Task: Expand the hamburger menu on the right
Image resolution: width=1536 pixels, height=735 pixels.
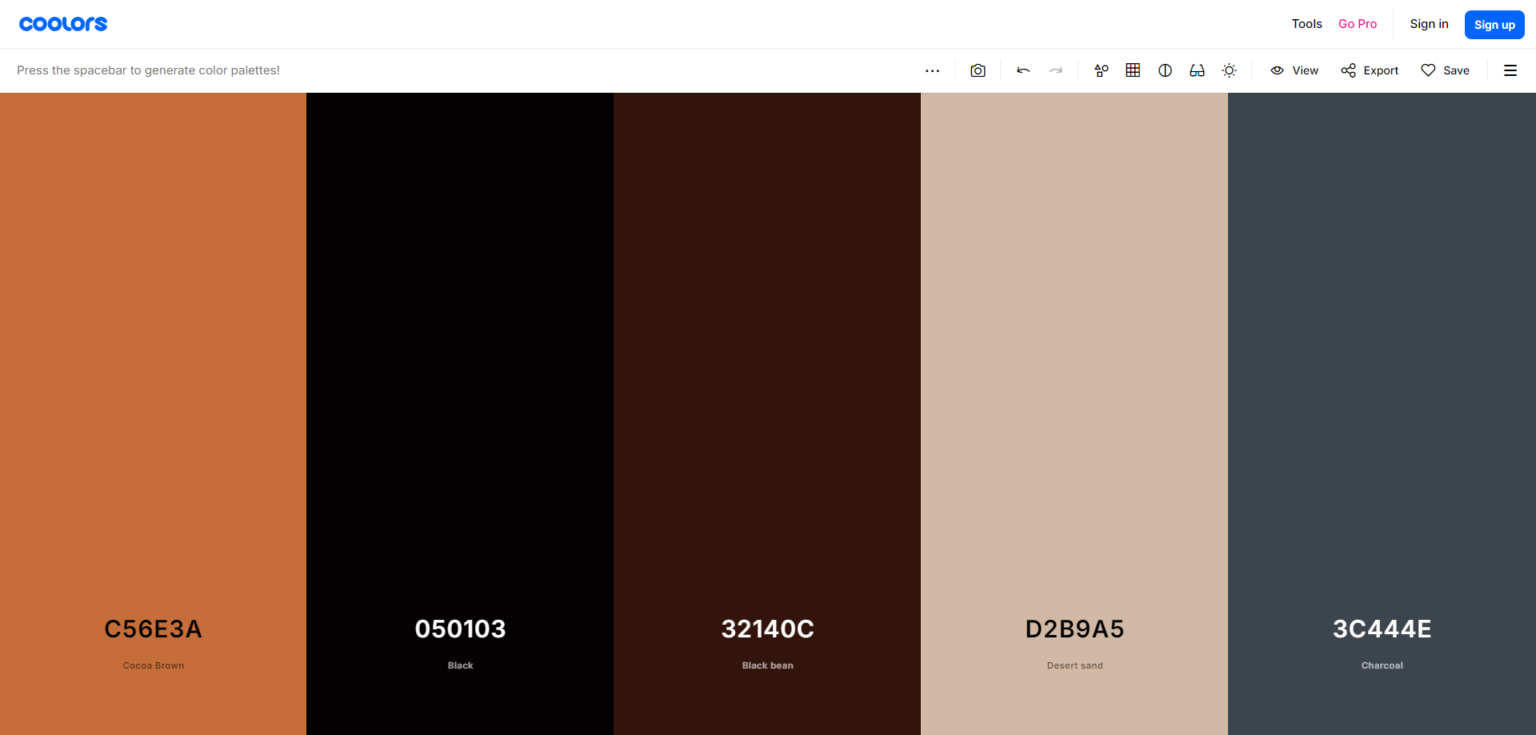Action: click(1511, 70)
